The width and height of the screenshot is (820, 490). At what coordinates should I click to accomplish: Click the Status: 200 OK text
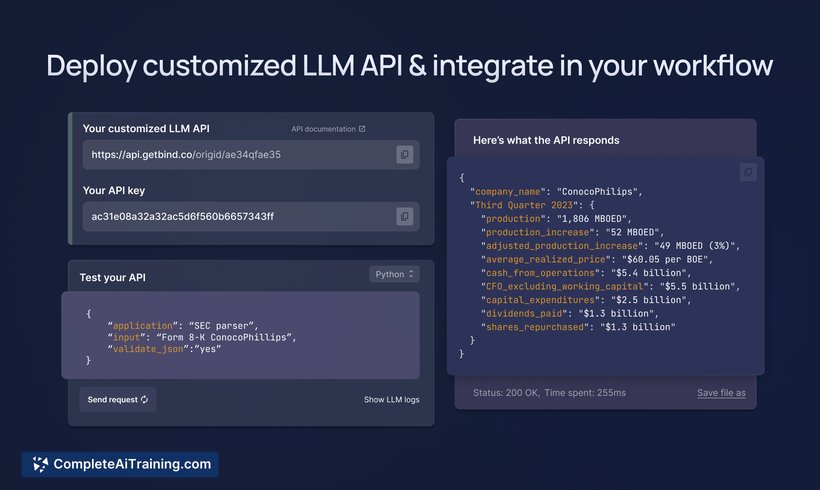[506, 393]
